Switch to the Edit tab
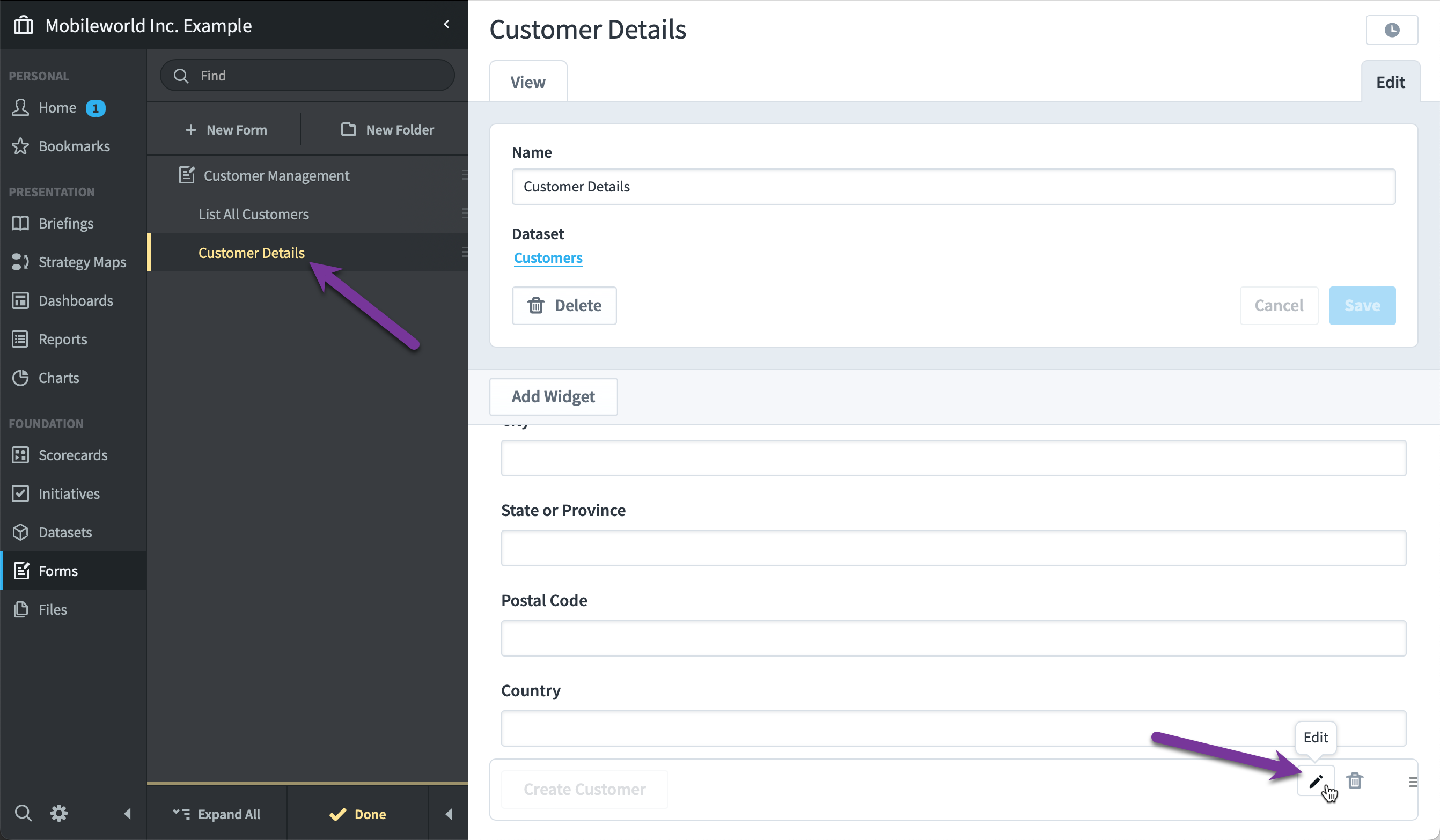The height and width of the screenshot is (840, 1440). coord(1390,82)
